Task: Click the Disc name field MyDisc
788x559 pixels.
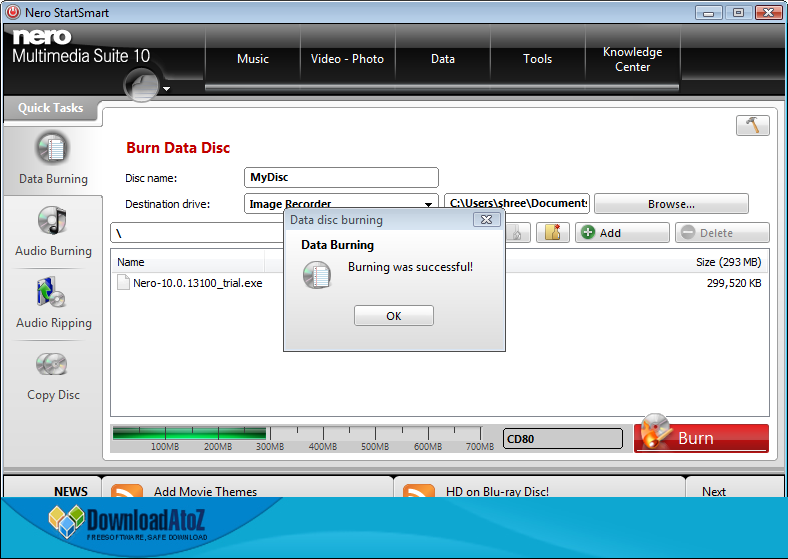Action: point(341,177)
